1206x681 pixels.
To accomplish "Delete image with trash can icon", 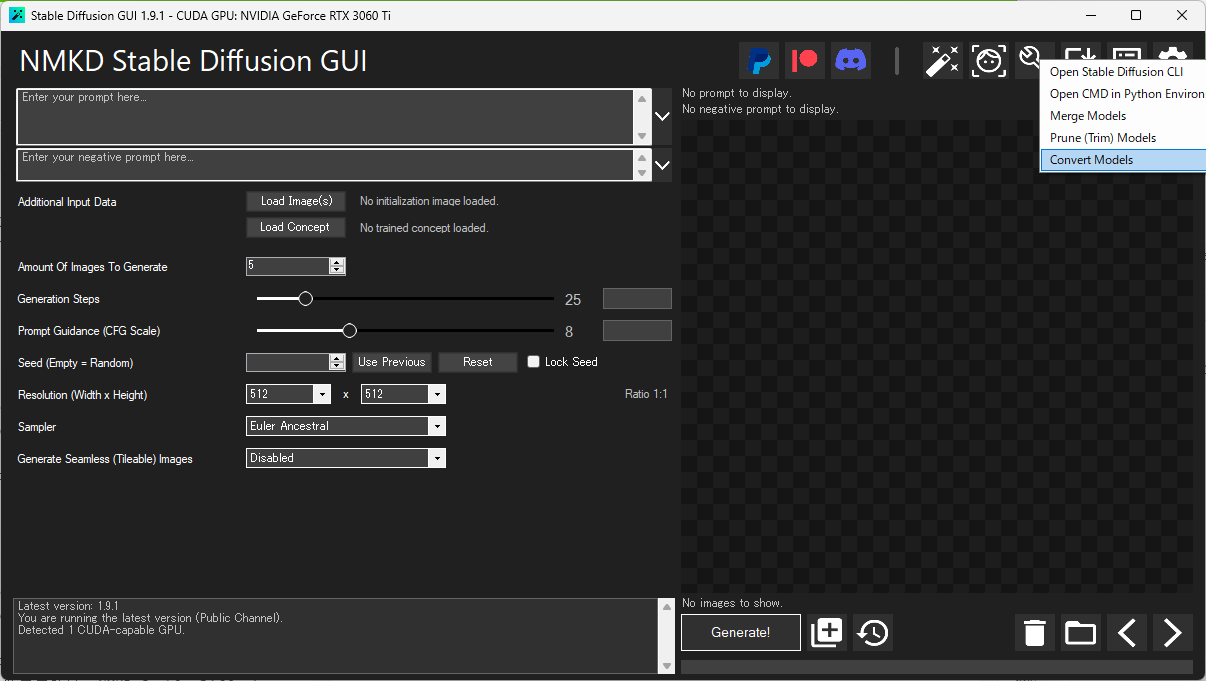I will point(1035,632).
